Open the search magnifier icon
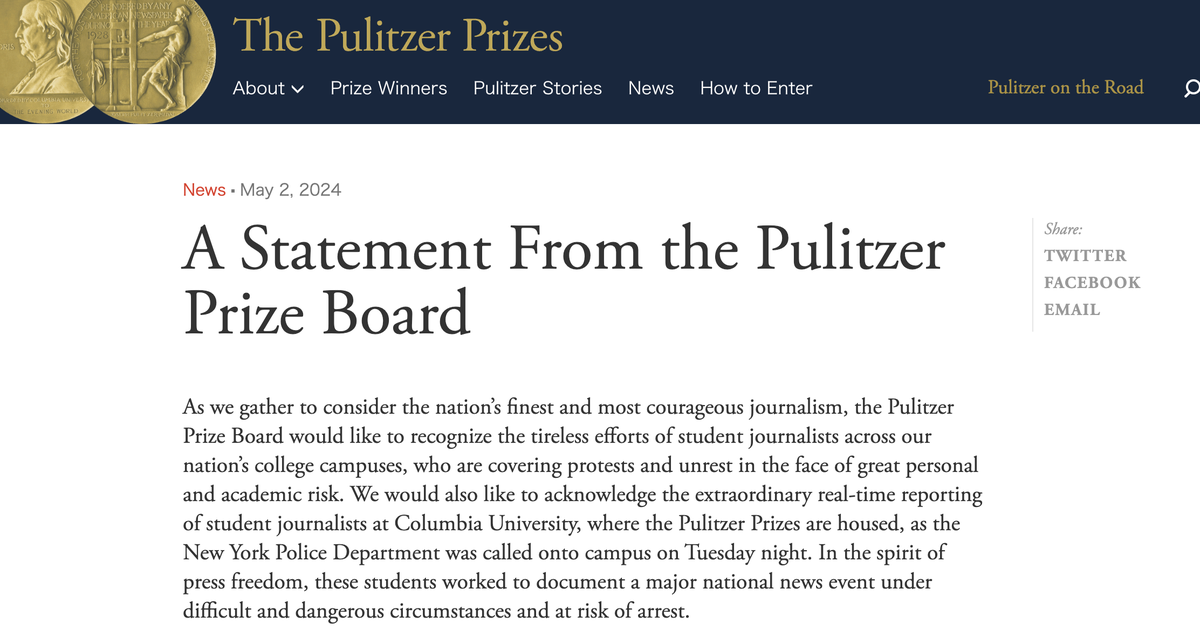The height and width of the screenshot is (630, 1200). [x=1191, y=88]
